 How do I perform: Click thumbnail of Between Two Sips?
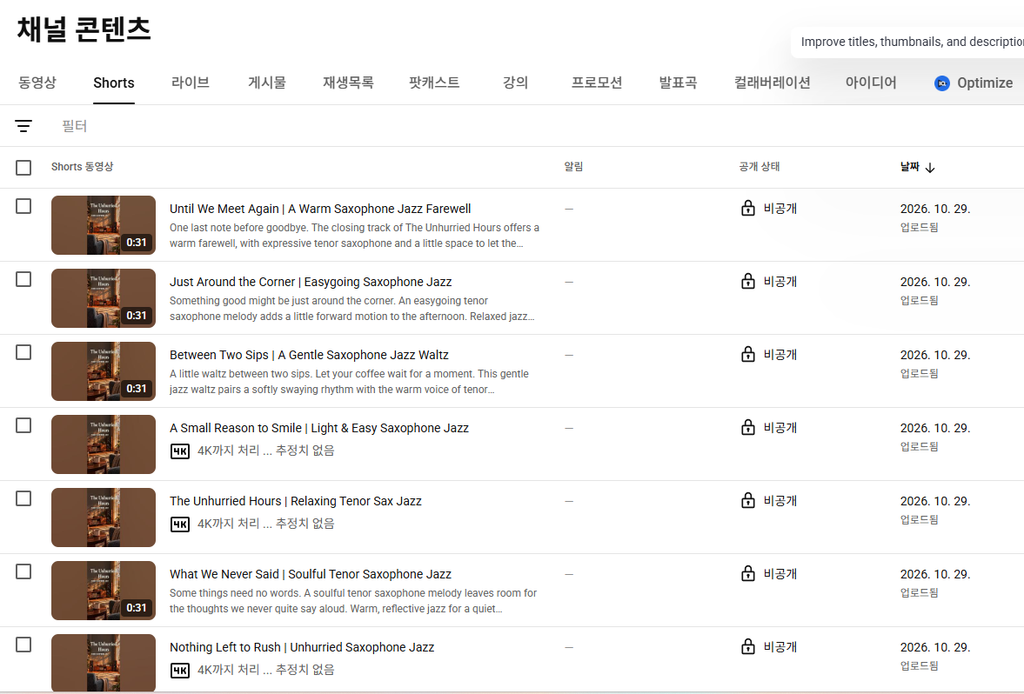click(104, 371)
